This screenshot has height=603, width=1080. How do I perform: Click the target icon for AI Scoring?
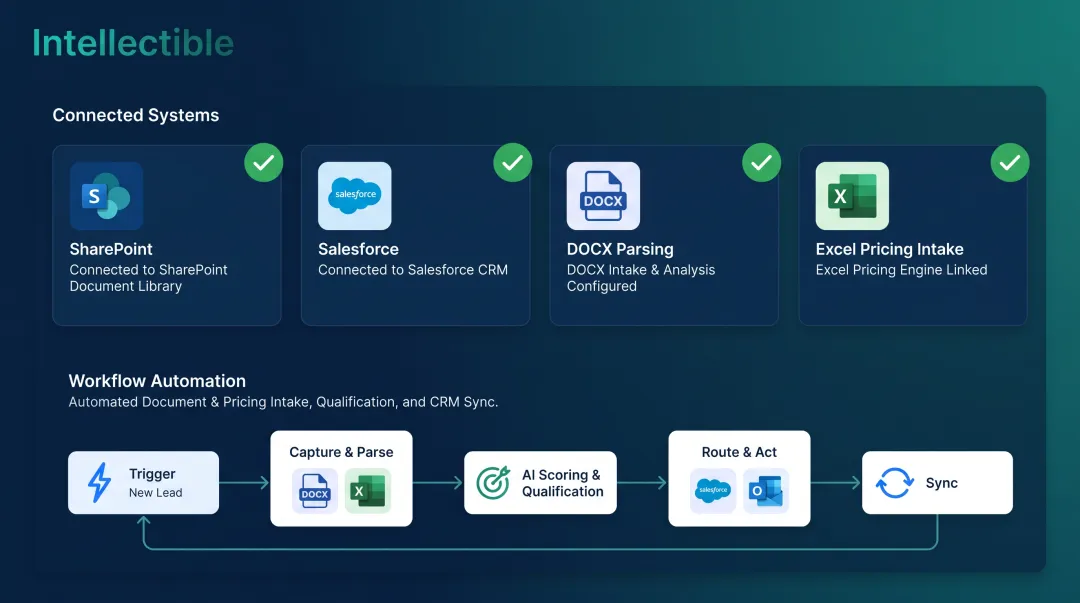(x=493, y=482)
